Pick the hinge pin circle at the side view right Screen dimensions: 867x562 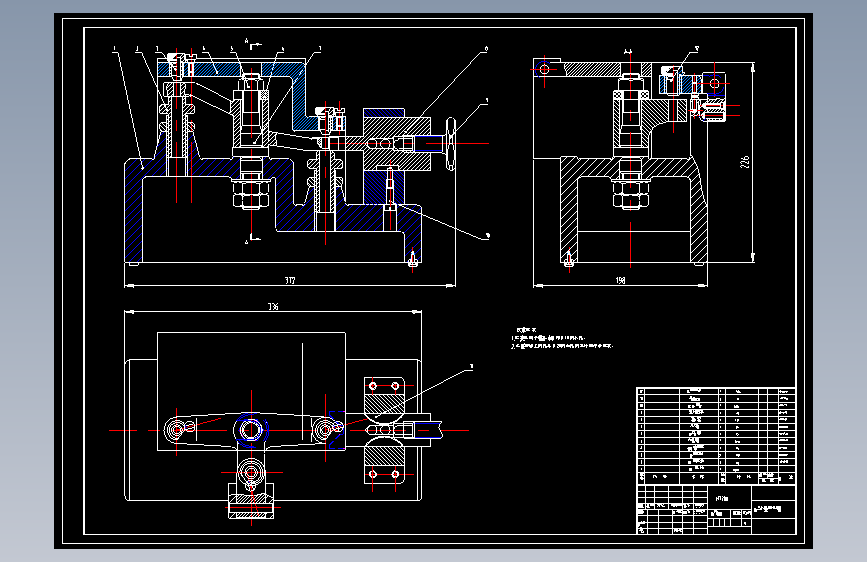[714, 84]
